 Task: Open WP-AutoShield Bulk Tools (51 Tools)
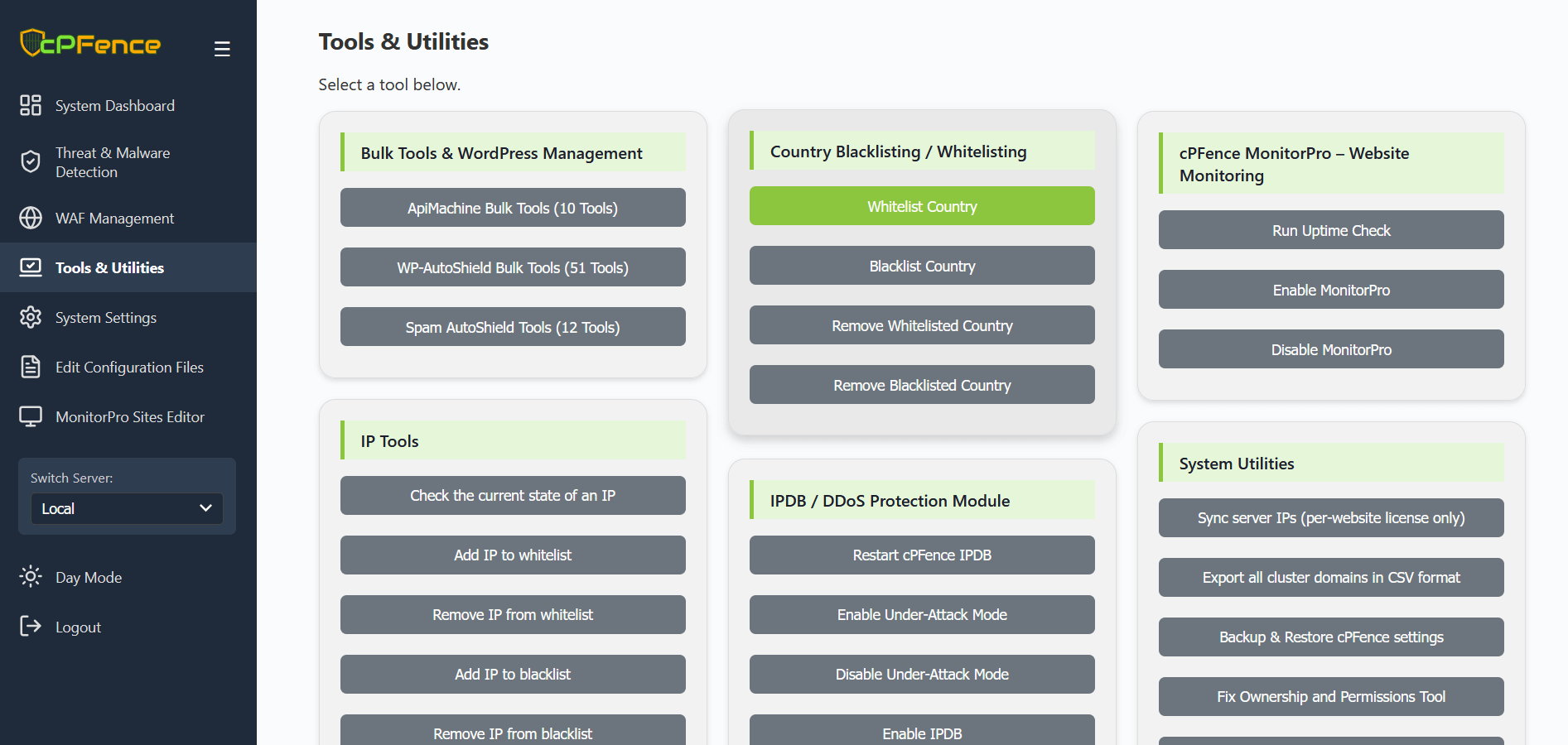click(513, 267)
